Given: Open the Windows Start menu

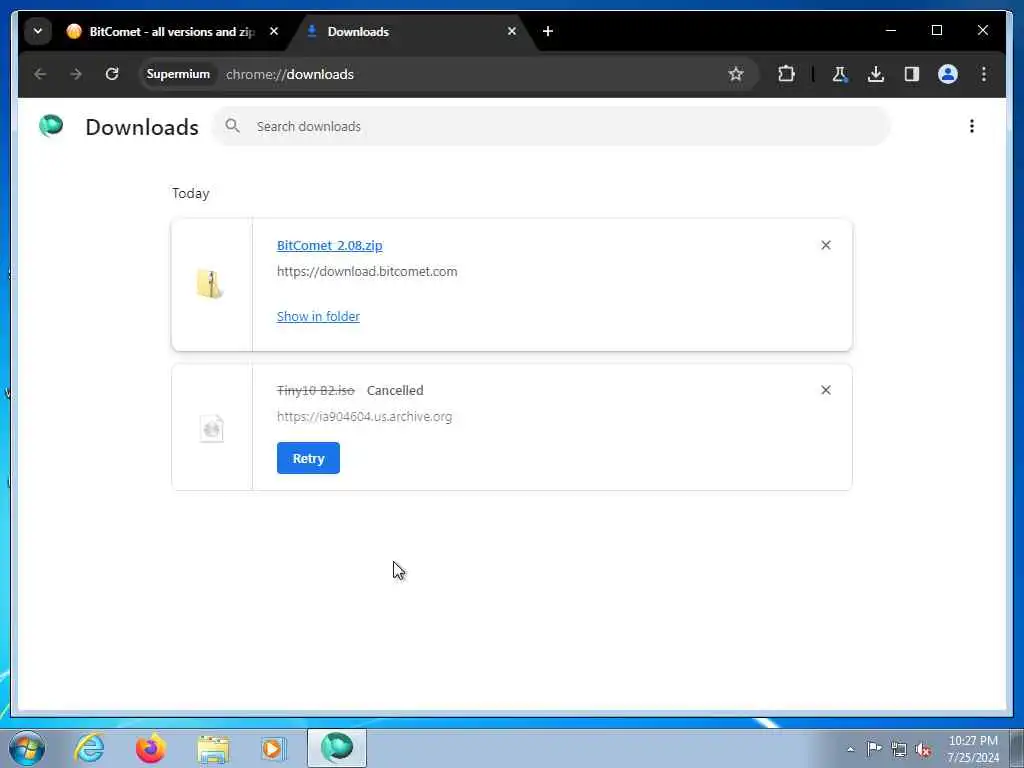Looking at the screenshot, I should pyautogui.click(x=27, y=748).
